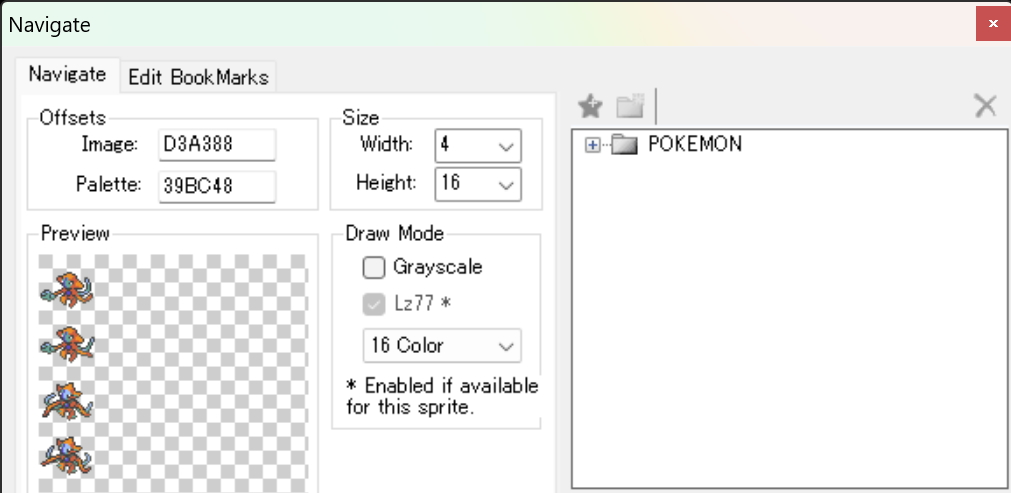The height and width of the screenshot is (493, 1011).
Task: Click the first Deoxys sprite in preview
Action: tap(67, 289)
